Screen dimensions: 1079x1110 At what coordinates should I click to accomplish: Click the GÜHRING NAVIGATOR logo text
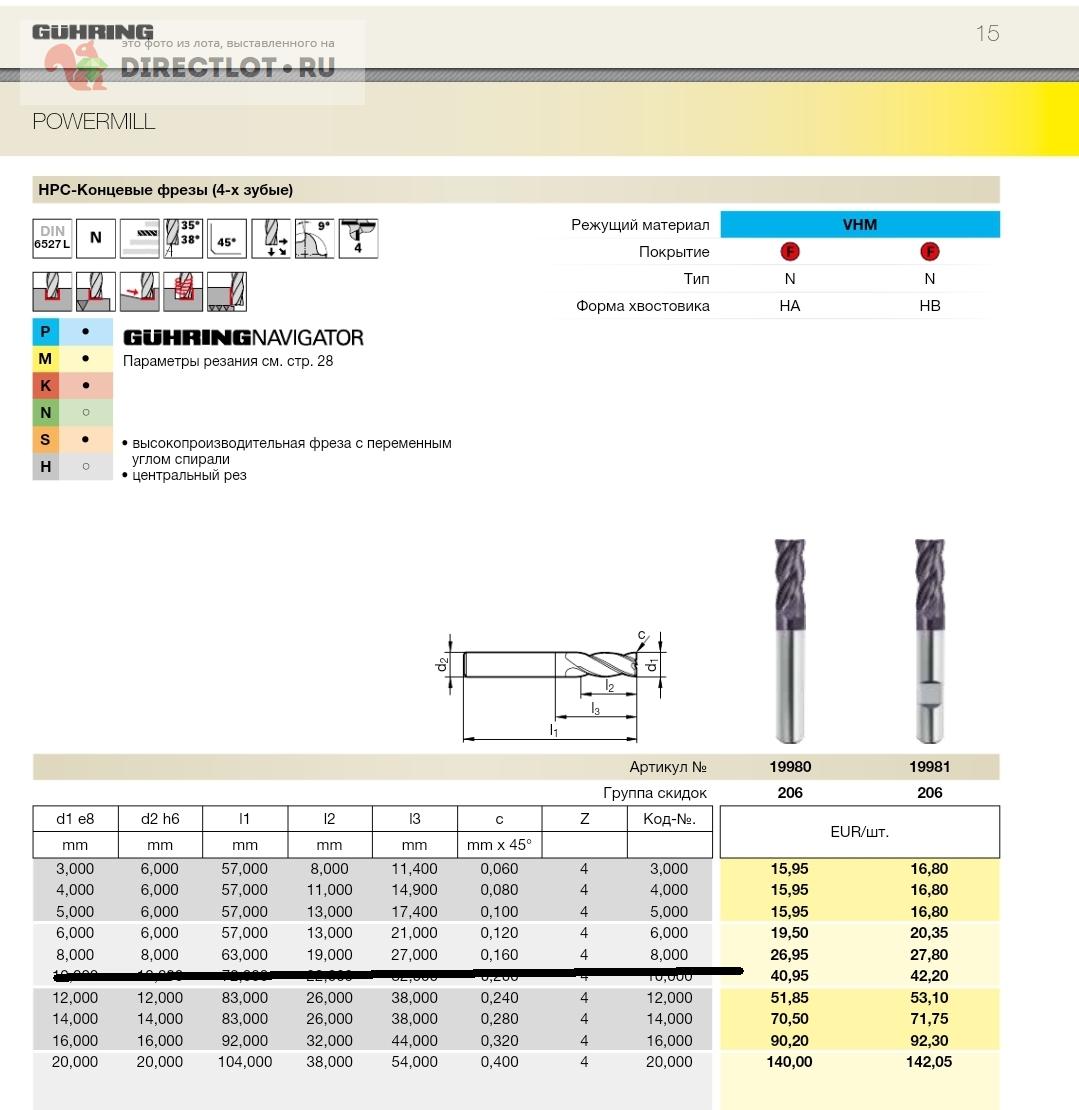click(243, 338)
